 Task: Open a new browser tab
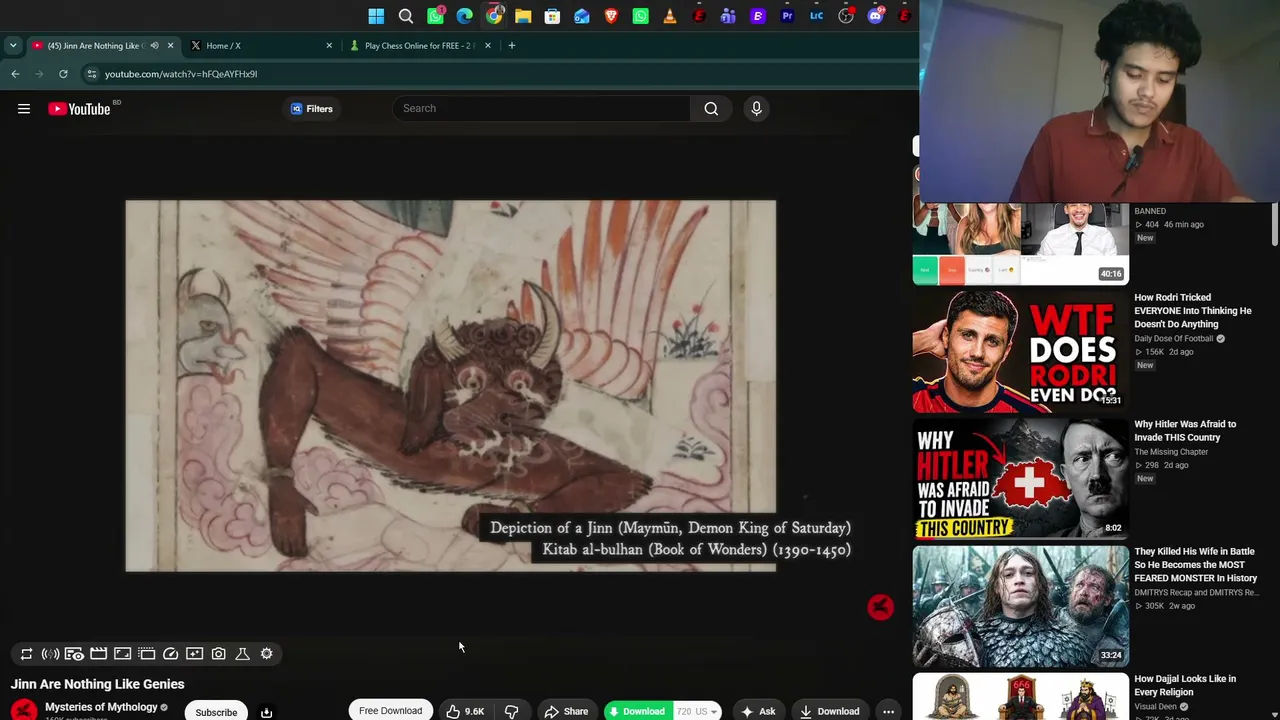(x=511, y=45)
